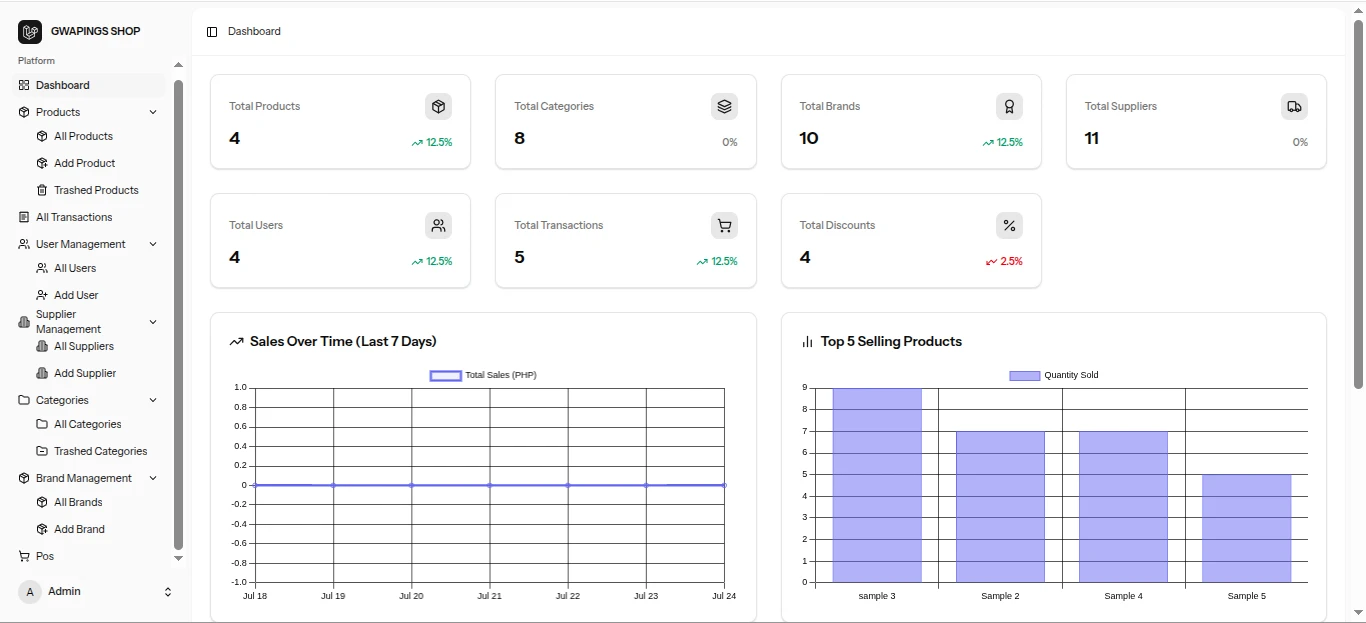Click the main page vertical scrollbar
Viewport: 1366px width, 623px height.
coord(1358,204)
